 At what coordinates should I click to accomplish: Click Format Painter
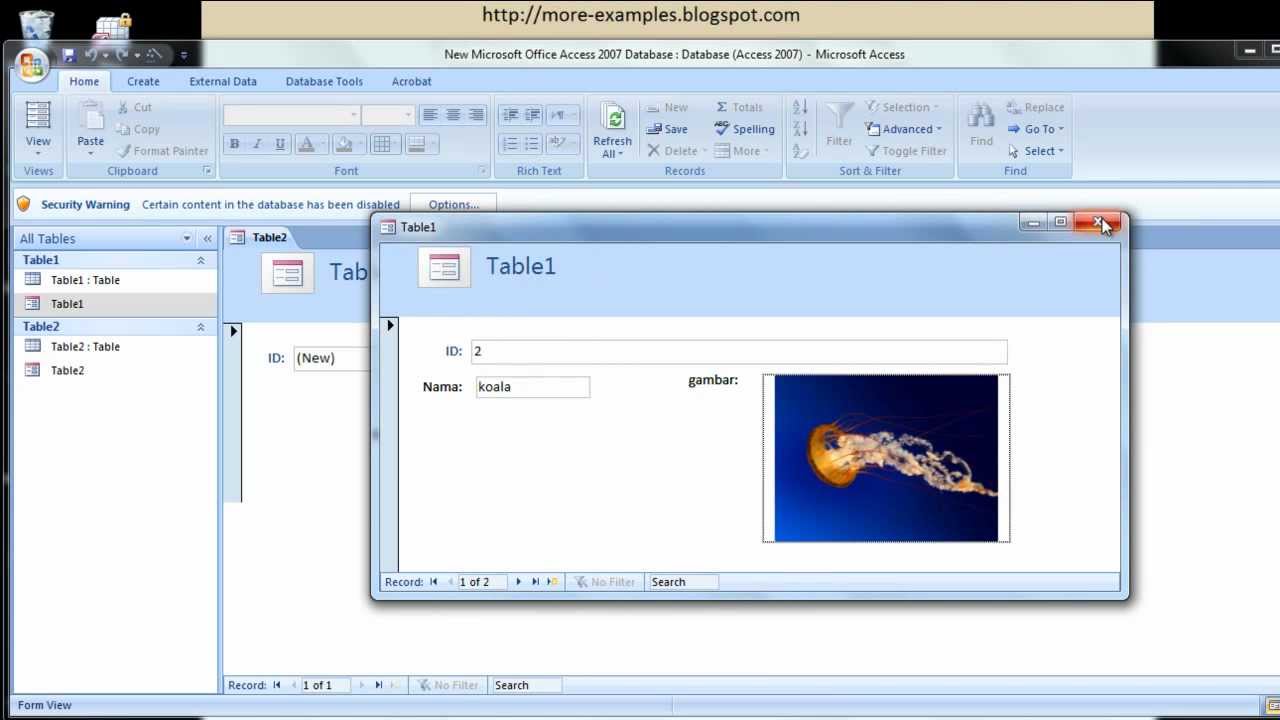tap(162, 151)
